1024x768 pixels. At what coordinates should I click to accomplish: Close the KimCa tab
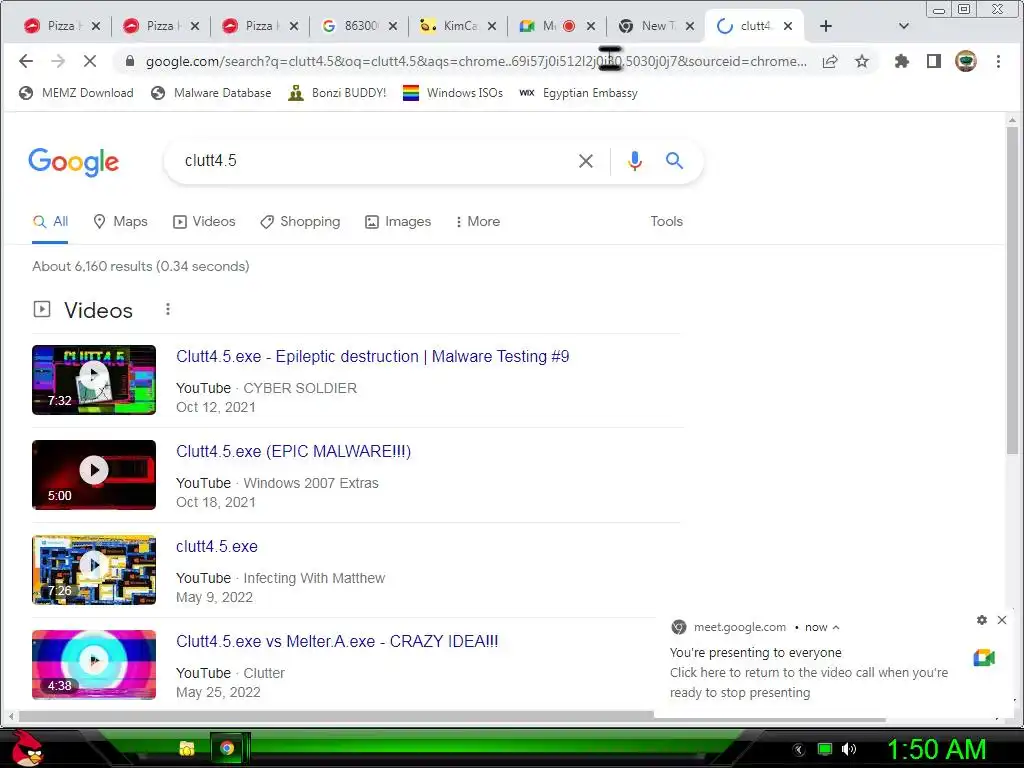point(492,26)
